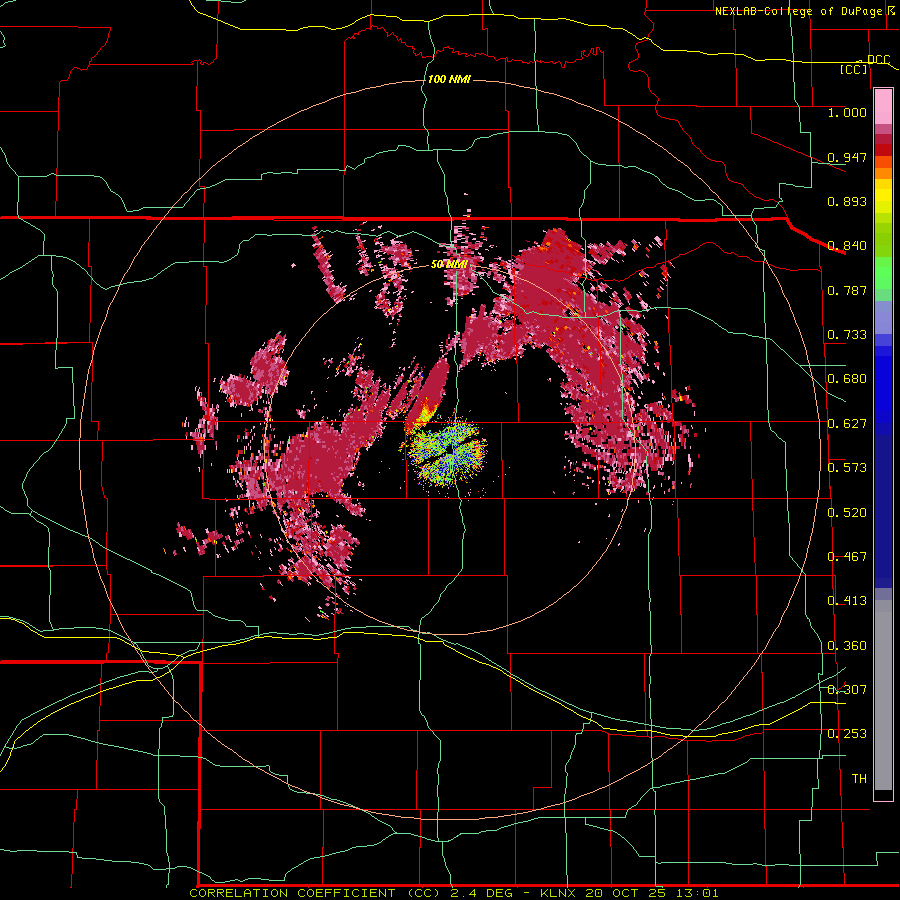Pick the bright green color bar segment

click(883, 273)
